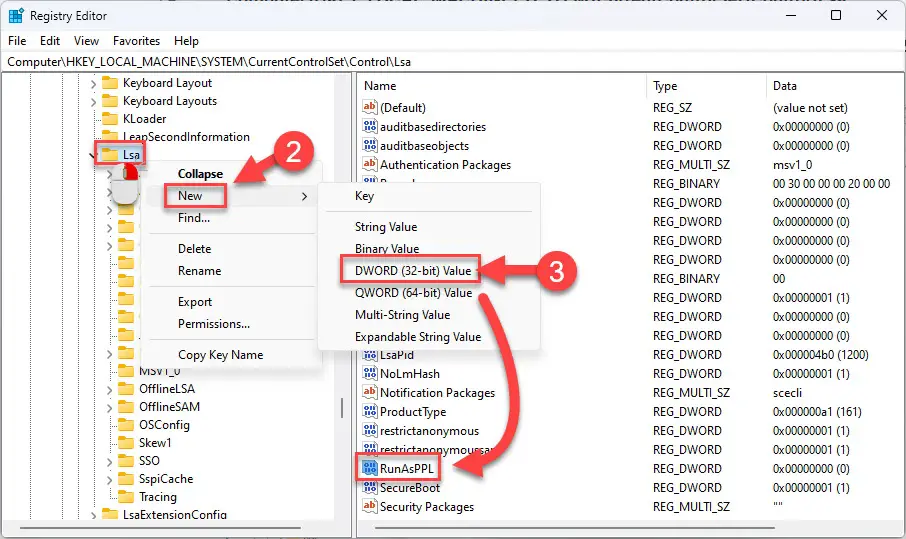
Task: Select the OfflineSAM folder icon
Action: click(125, 407)
